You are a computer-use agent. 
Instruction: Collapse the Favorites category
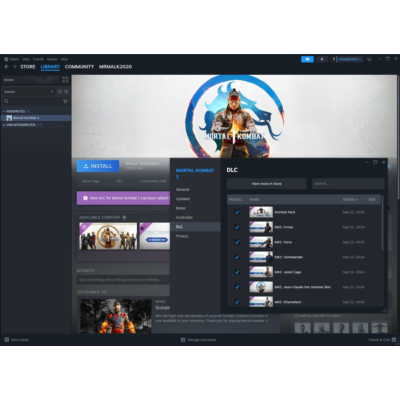click(x=4, y=111)
